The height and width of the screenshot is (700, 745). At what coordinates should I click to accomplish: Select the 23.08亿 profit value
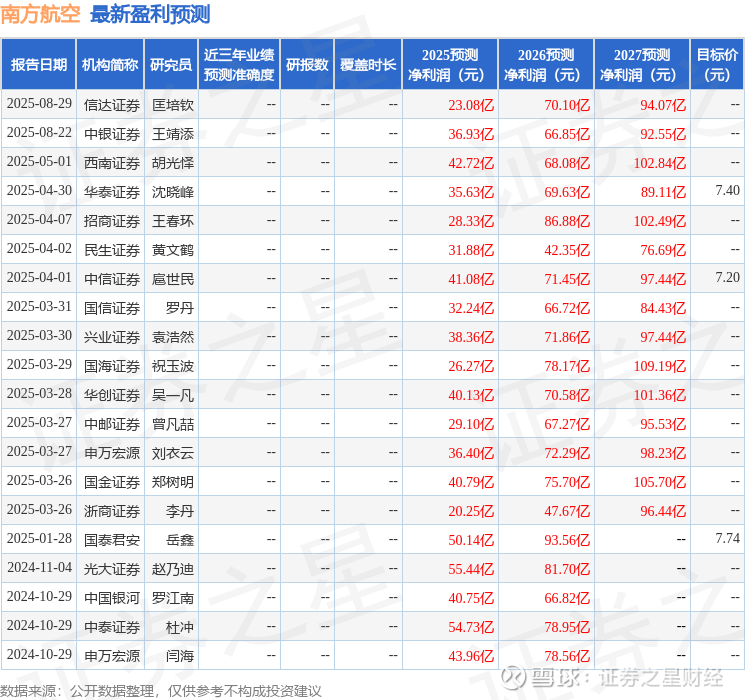point(471,105)
